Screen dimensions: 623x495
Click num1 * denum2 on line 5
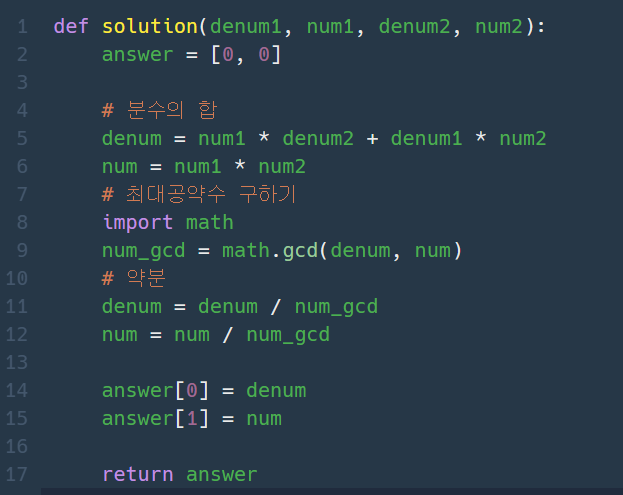pos(276,139)
